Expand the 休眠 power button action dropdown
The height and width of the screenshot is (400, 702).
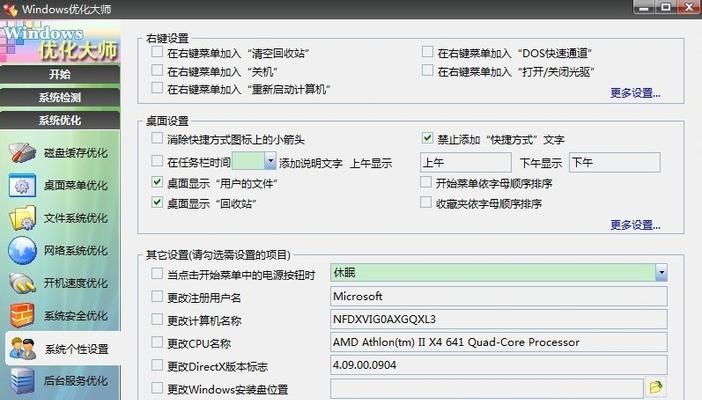[x=661, y=272]
